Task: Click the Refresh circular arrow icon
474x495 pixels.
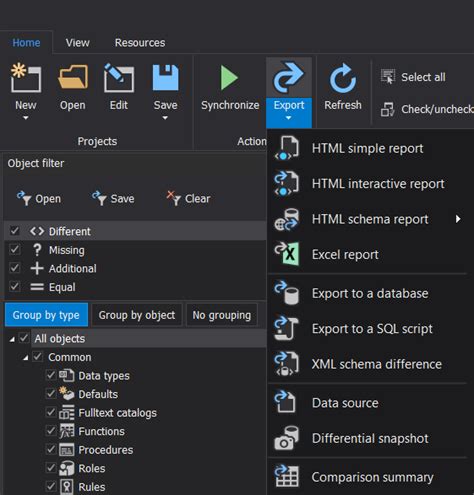Action: [x=343, y=79]
